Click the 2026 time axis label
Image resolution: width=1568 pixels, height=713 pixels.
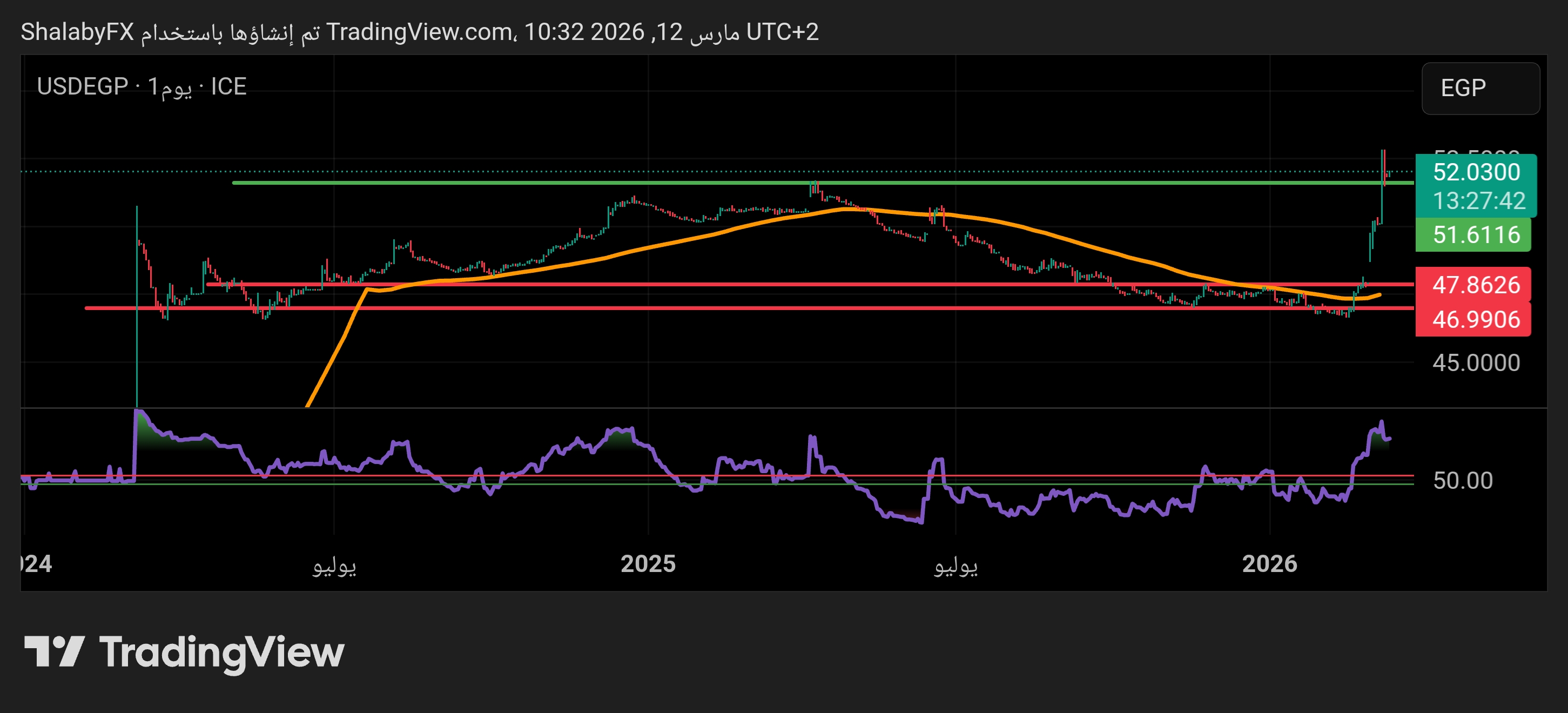(1269, 564)
